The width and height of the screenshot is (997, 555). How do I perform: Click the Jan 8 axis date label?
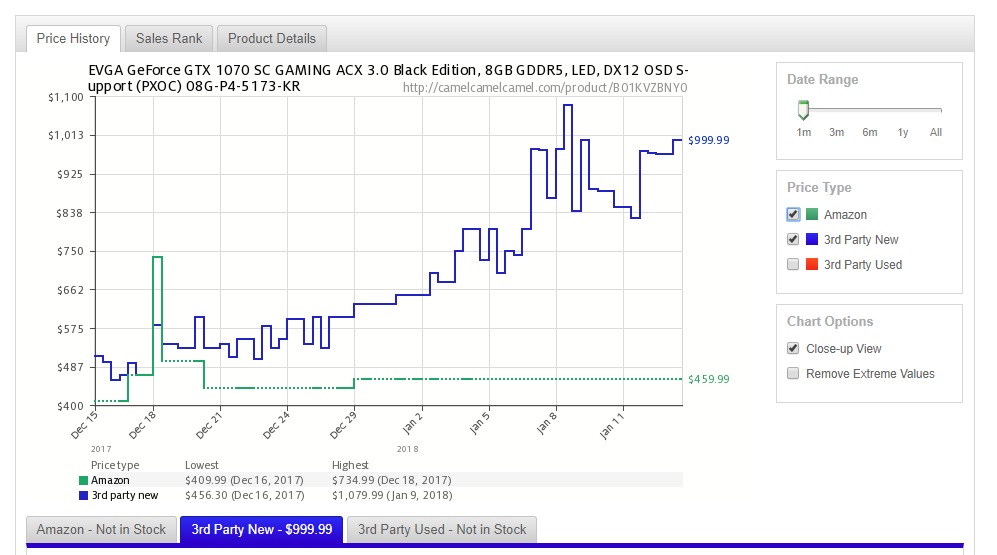[547, 423]
